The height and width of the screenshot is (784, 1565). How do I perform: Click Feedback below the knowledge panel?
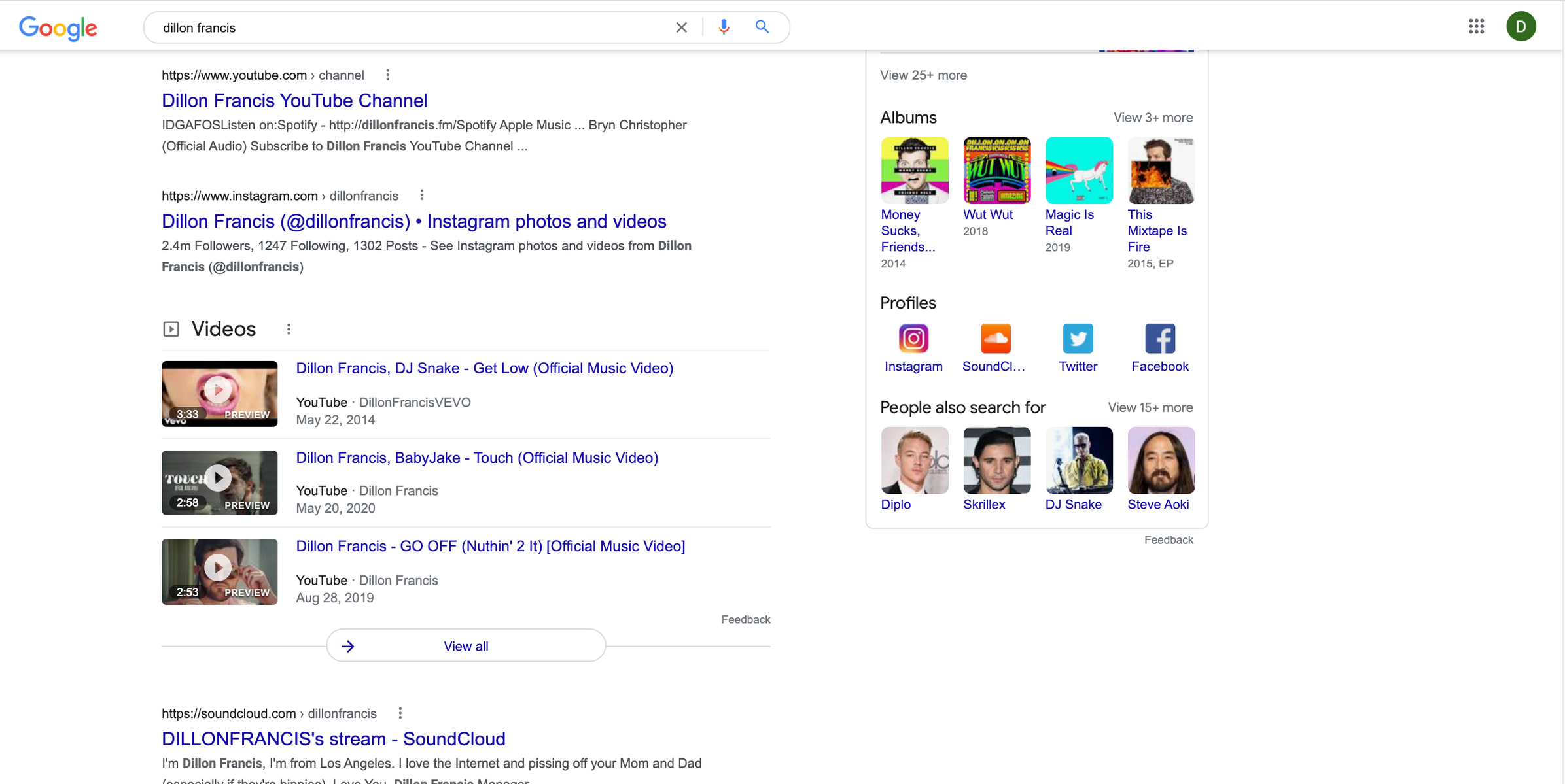1169,540
